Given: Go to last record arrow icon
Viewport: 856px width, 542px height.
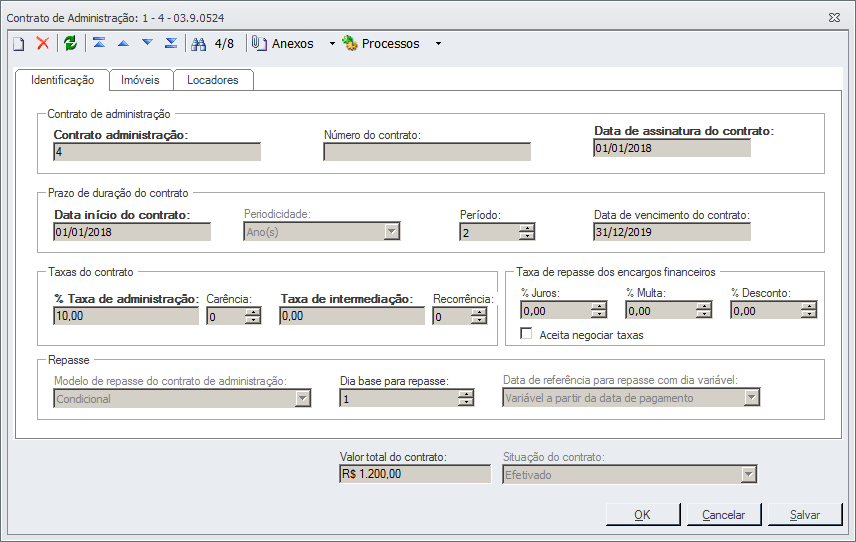Looking at the screenshot, I should point(171,43).
